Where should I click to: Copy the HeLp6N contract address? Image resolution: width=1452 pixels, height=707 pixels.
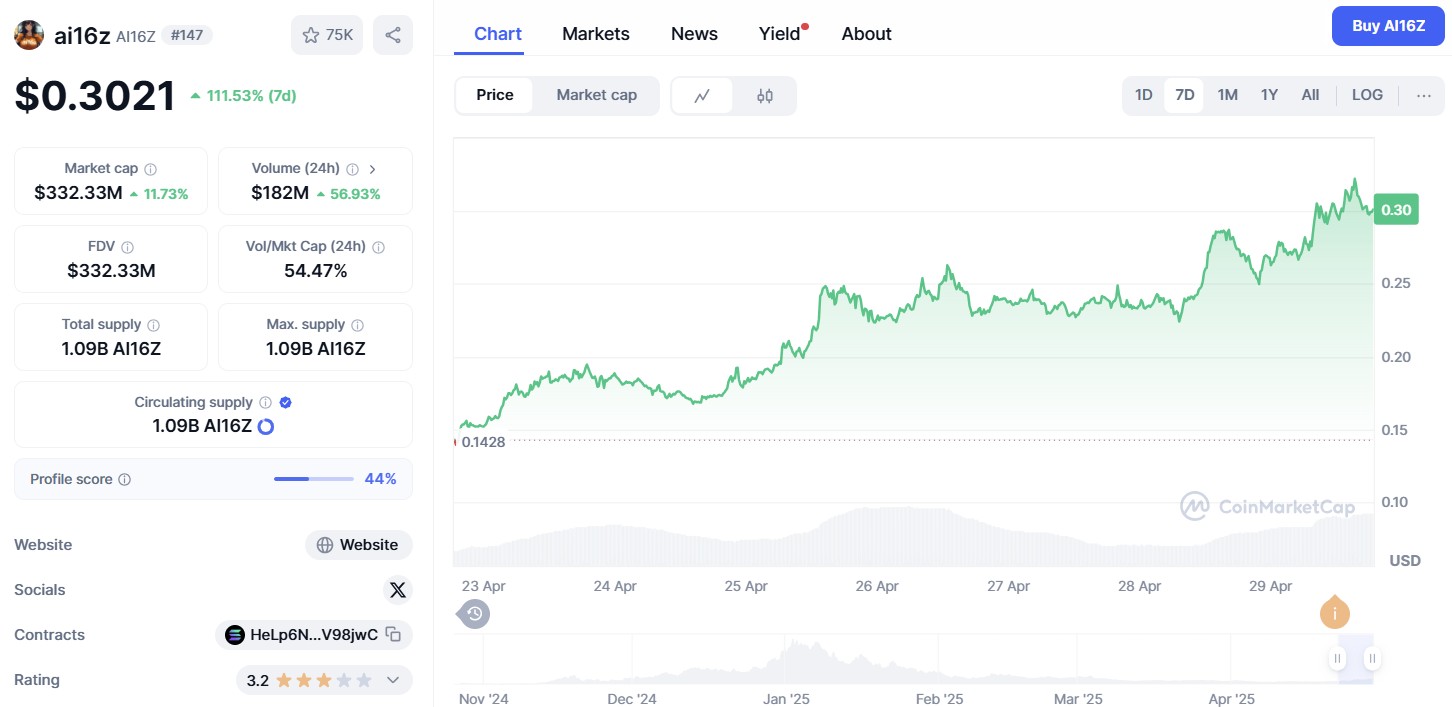click(394, 634)
